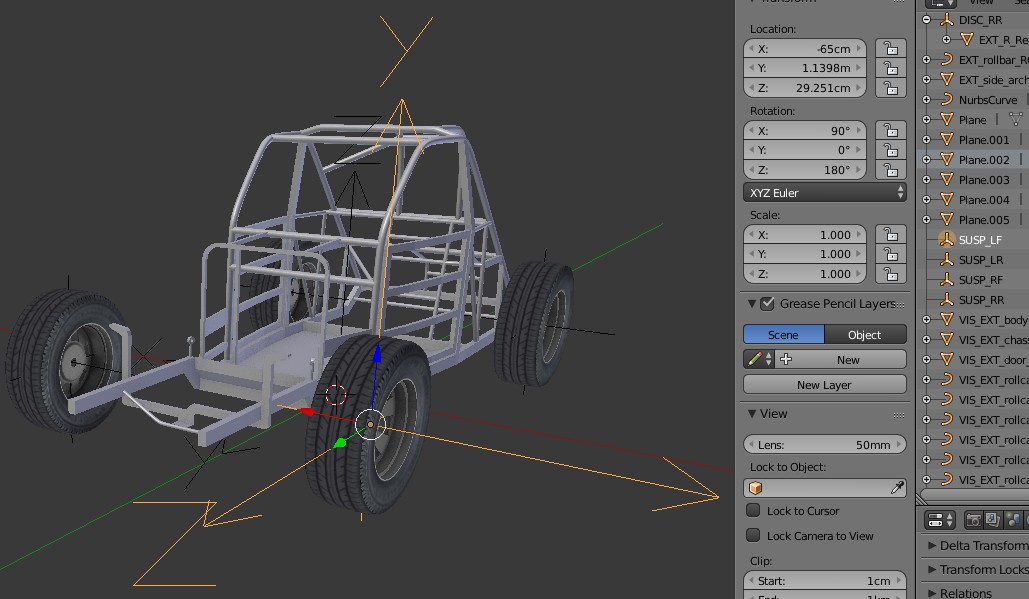Expand the Relations panel
1029x599 pixels.
coord(932,593)
